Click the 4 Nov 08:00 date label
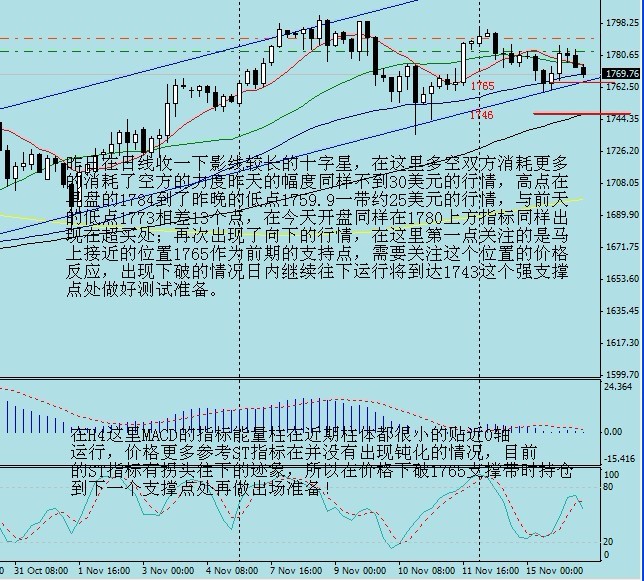The height and width of the screenshot is (581, 644). (x=232, y=571)
